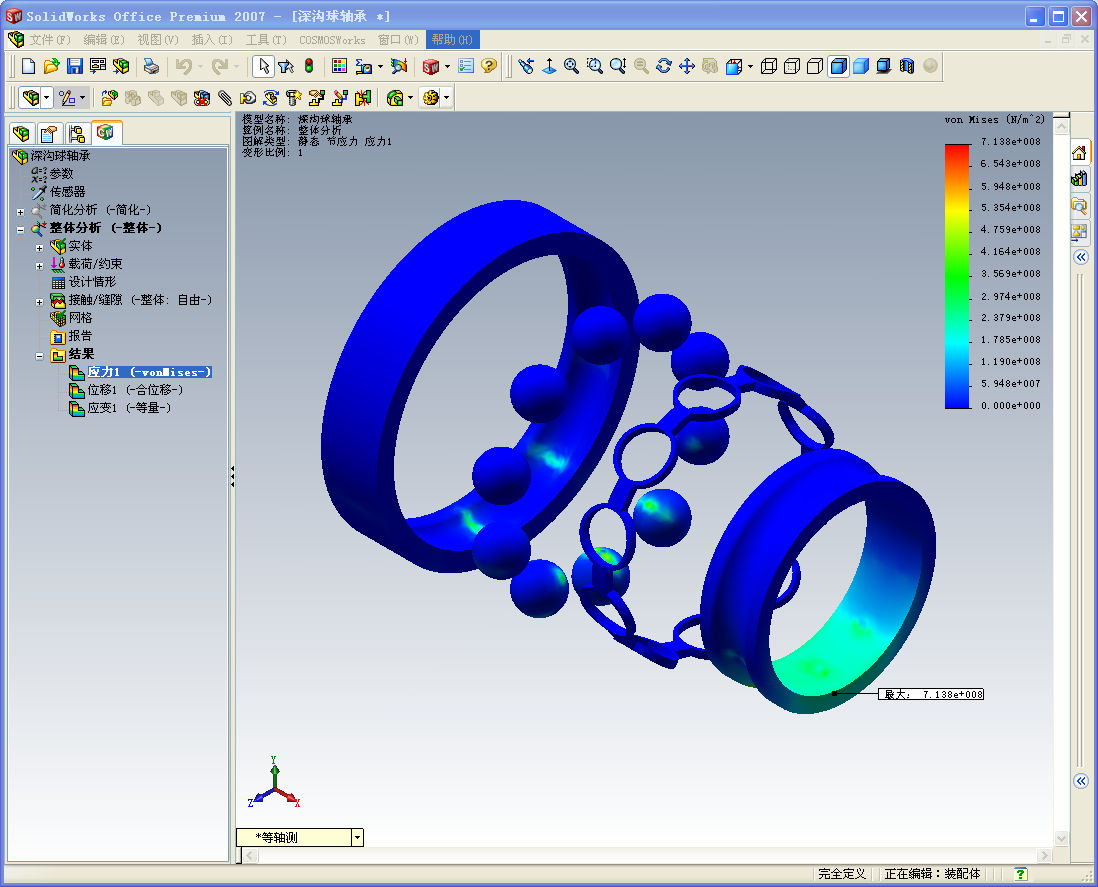
Task: Click the Options checklist icon
Action: pos(466,67)
